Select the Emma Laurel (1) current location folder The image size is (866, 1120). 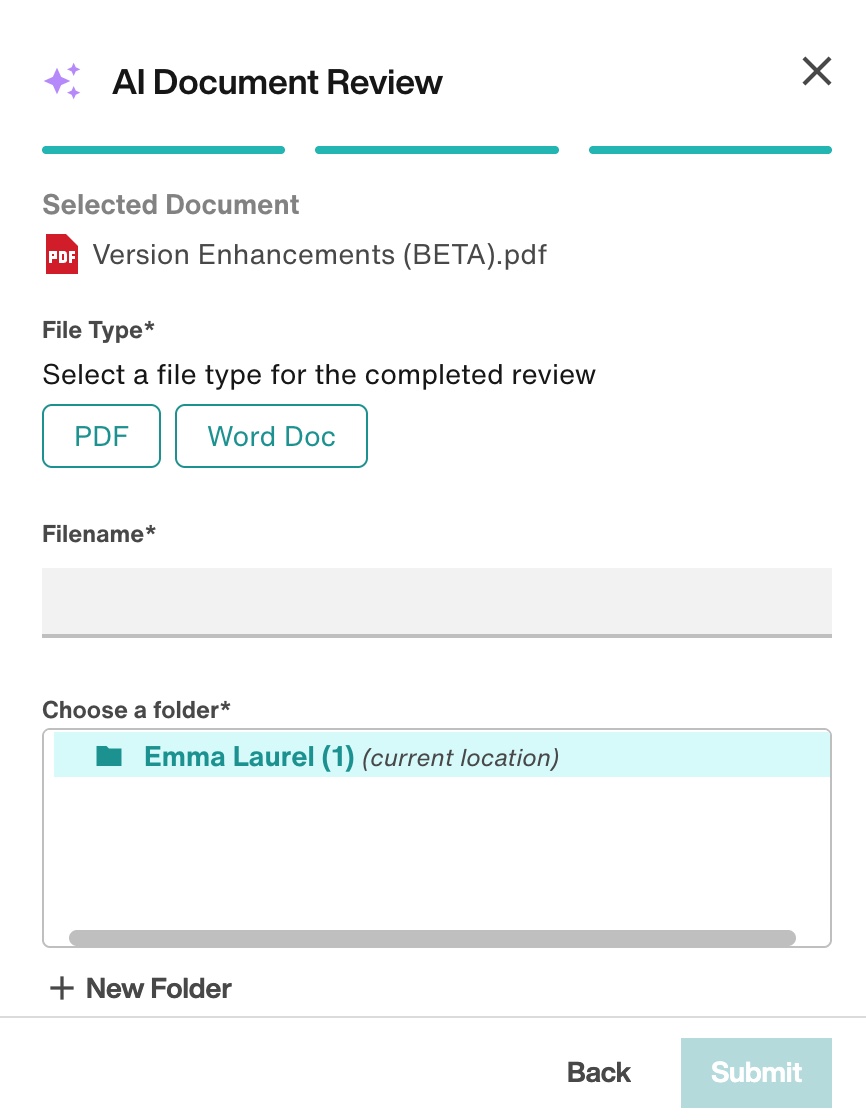[x=250, y=757]
